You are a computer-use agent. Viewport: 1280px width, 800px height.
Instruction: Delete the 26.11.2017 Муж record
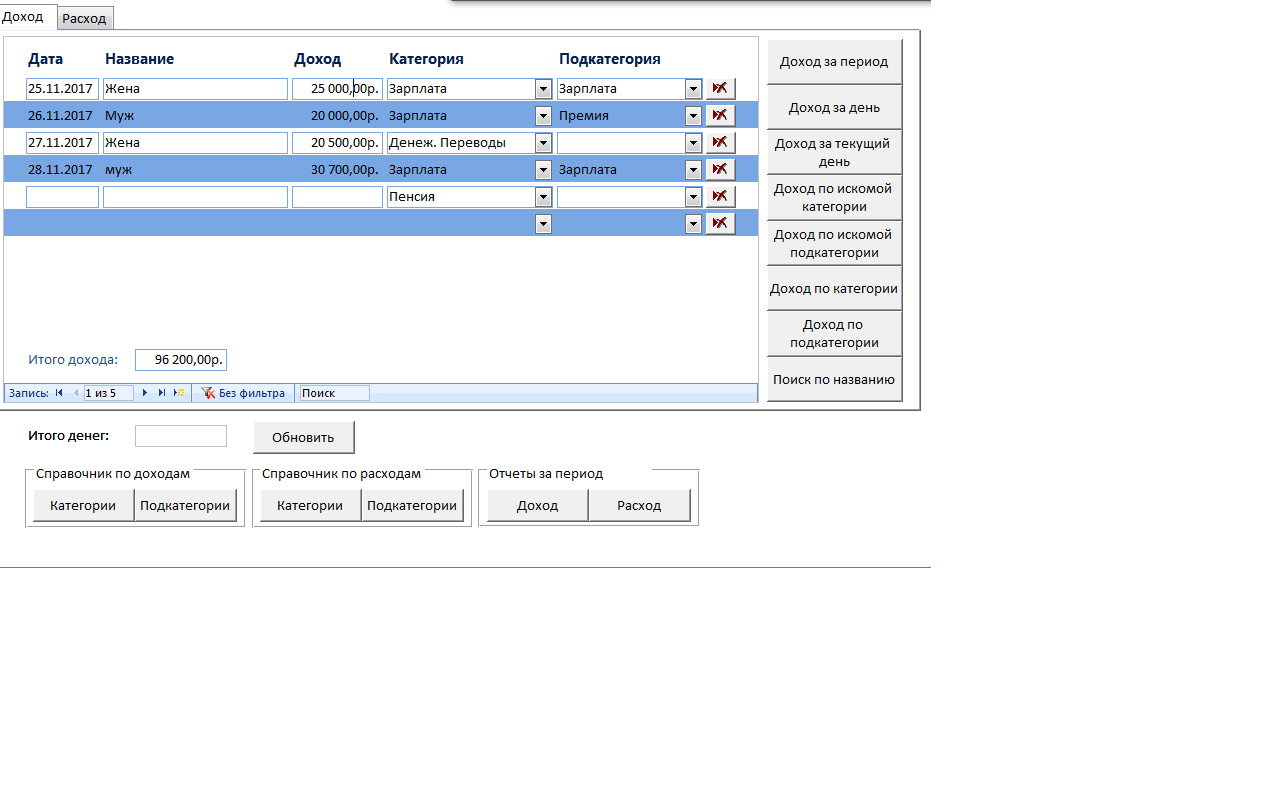[x=720, y=115]
